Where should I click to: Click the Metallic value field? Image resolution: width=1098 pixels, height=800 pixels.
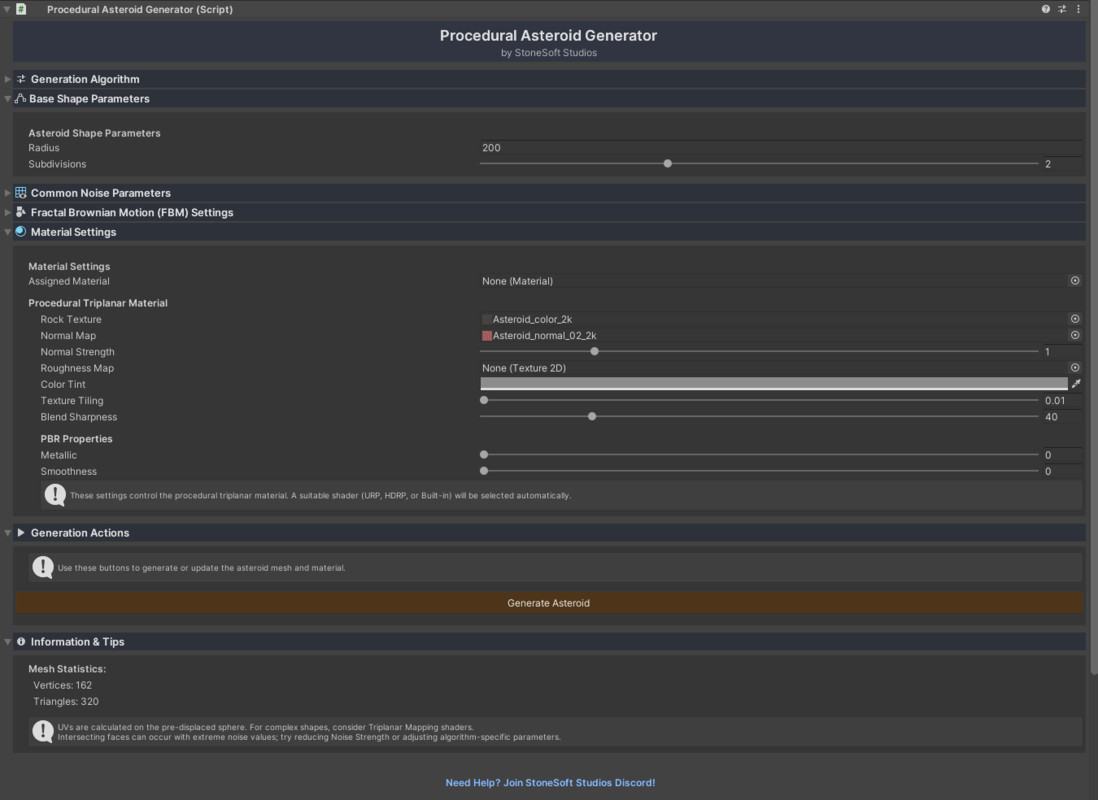tap(1062, 455)
